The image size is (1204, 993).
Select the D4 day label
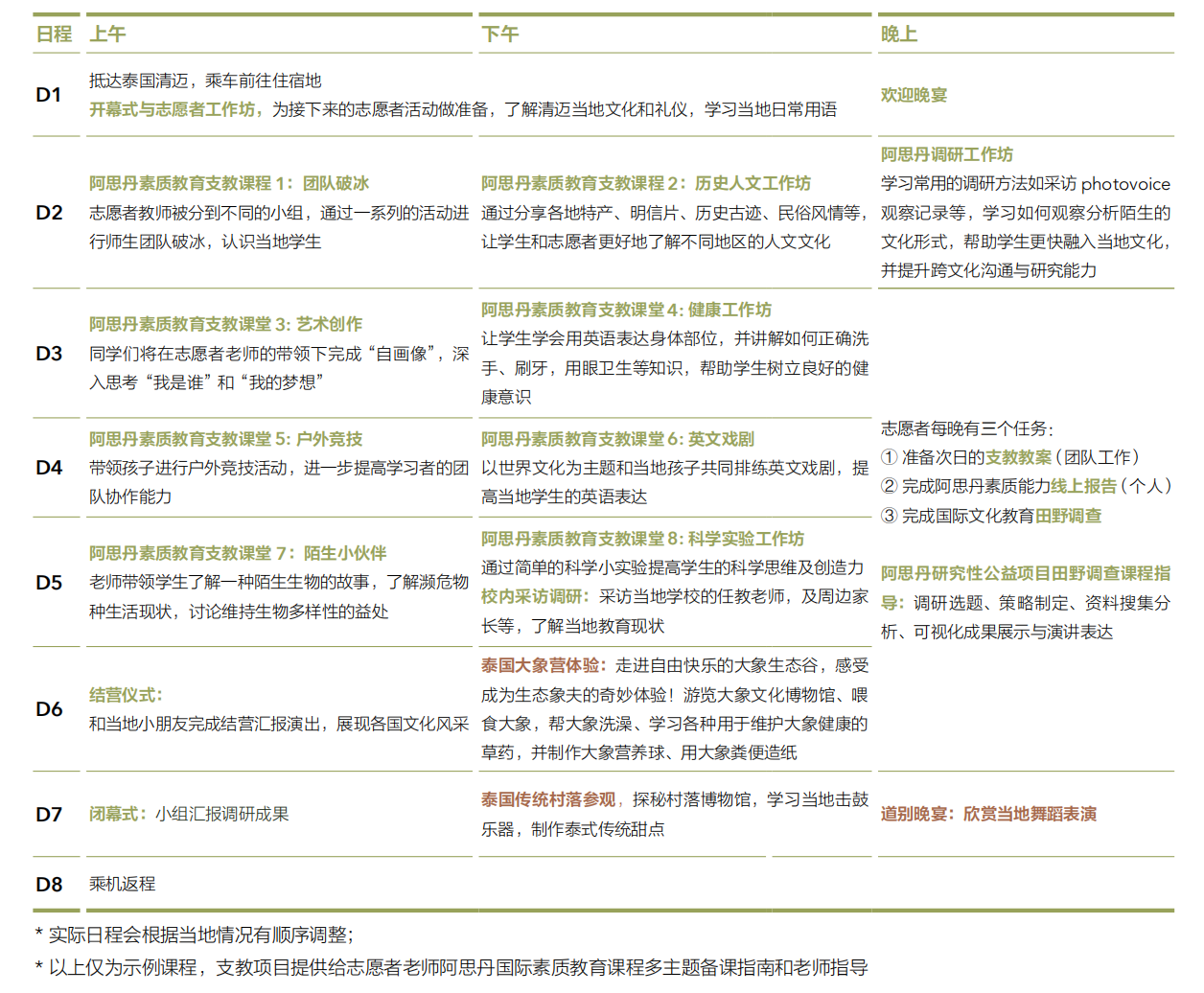coord(49,468)
